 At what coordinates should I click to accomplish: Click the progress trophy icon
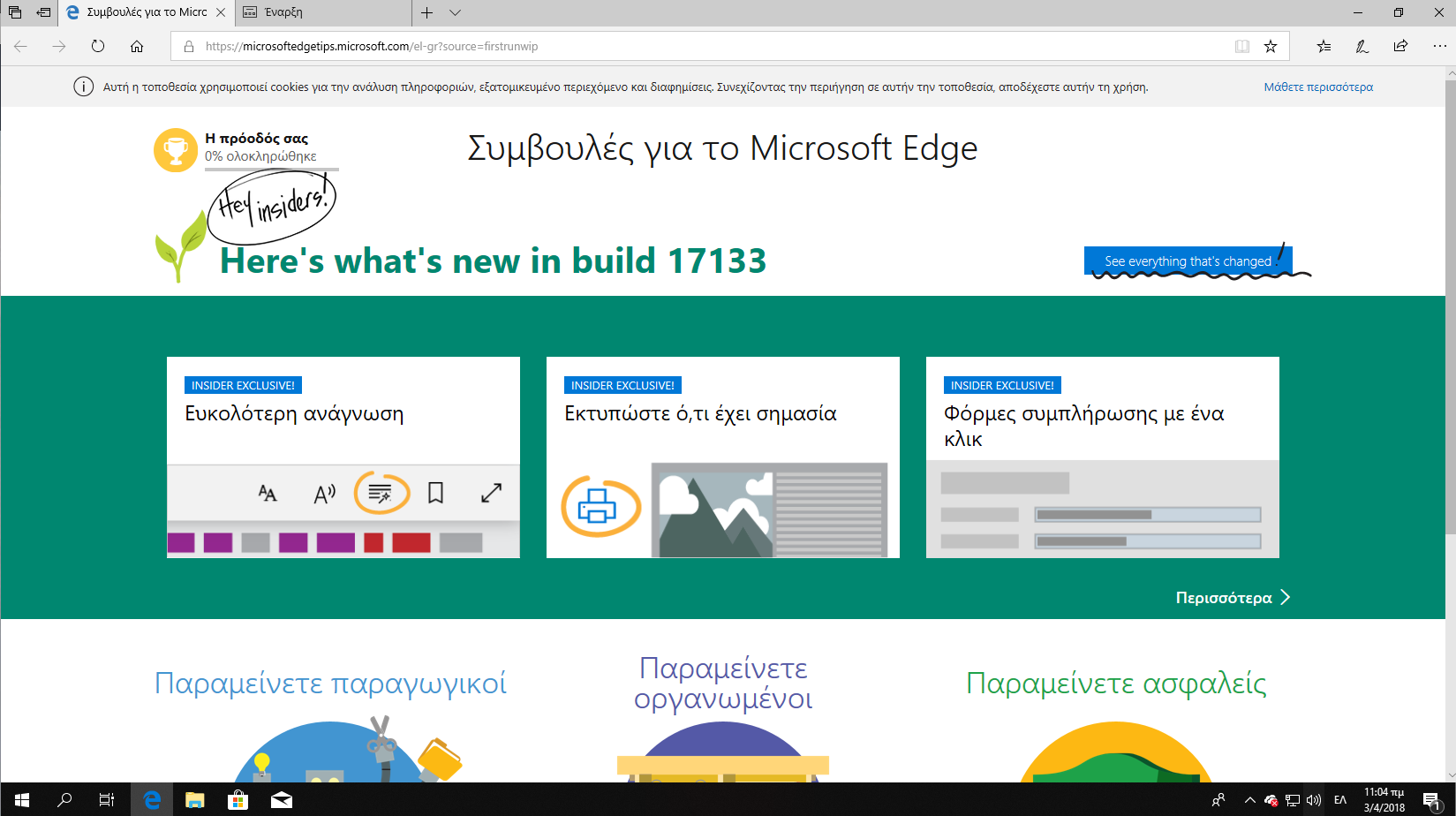[176, 149]
